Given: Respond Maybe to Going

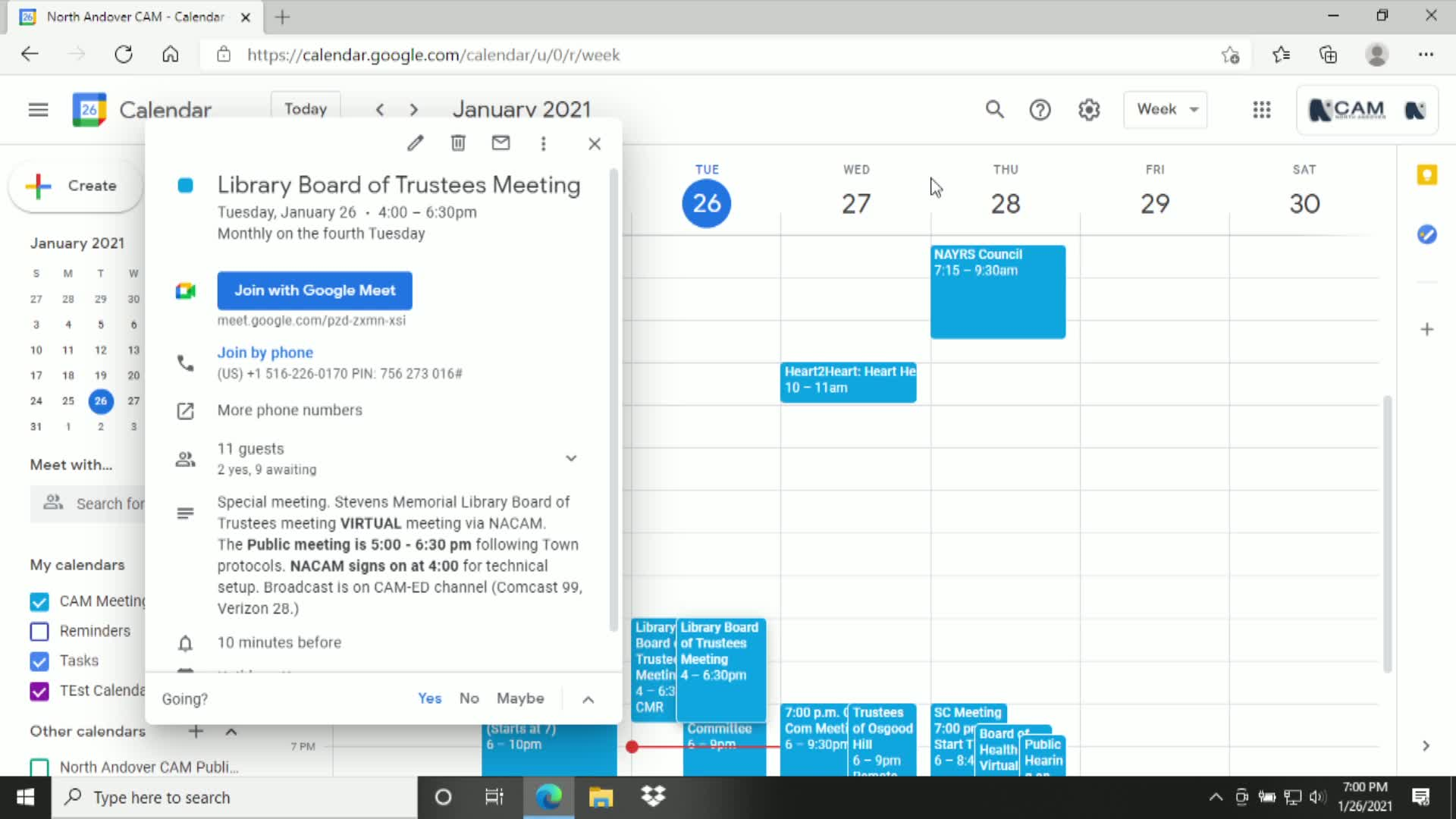Looking at the screenshot, I should pos(520,698).
